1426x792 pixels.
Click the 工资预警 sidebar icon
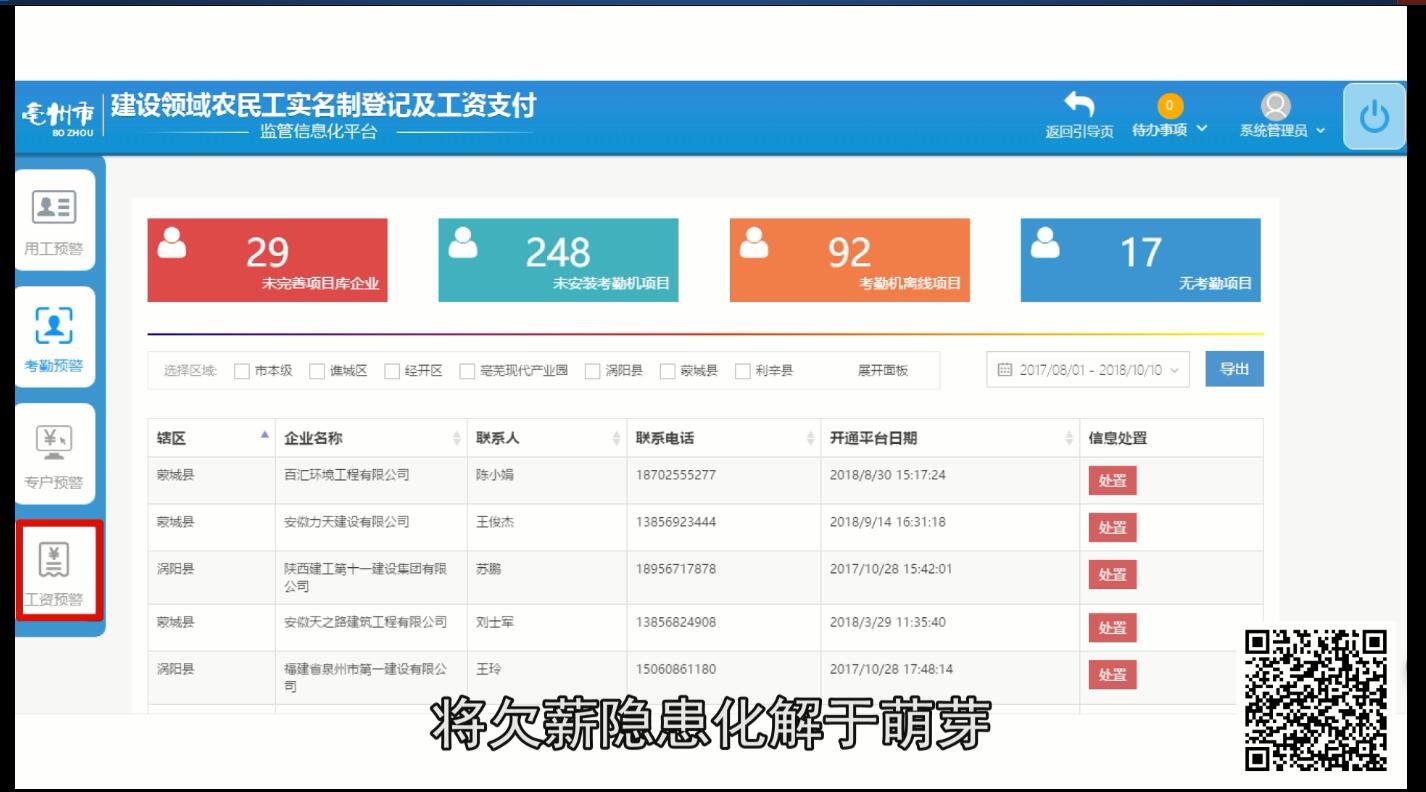[x=54, y=560]
